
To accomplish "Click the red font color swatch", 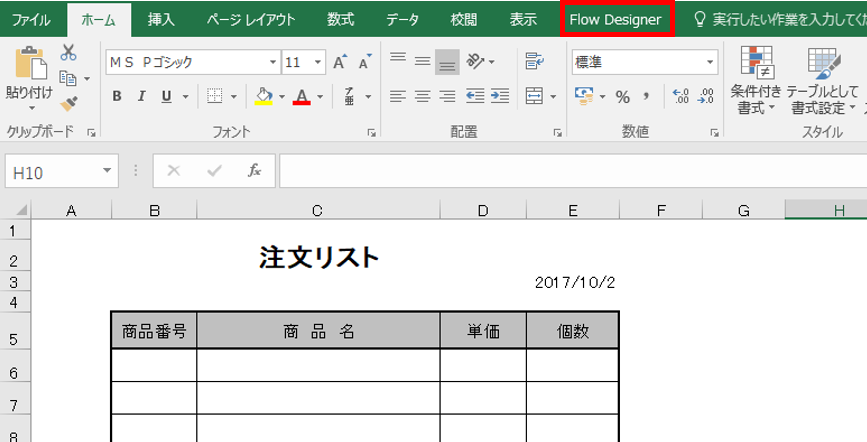I will point(302,96).
